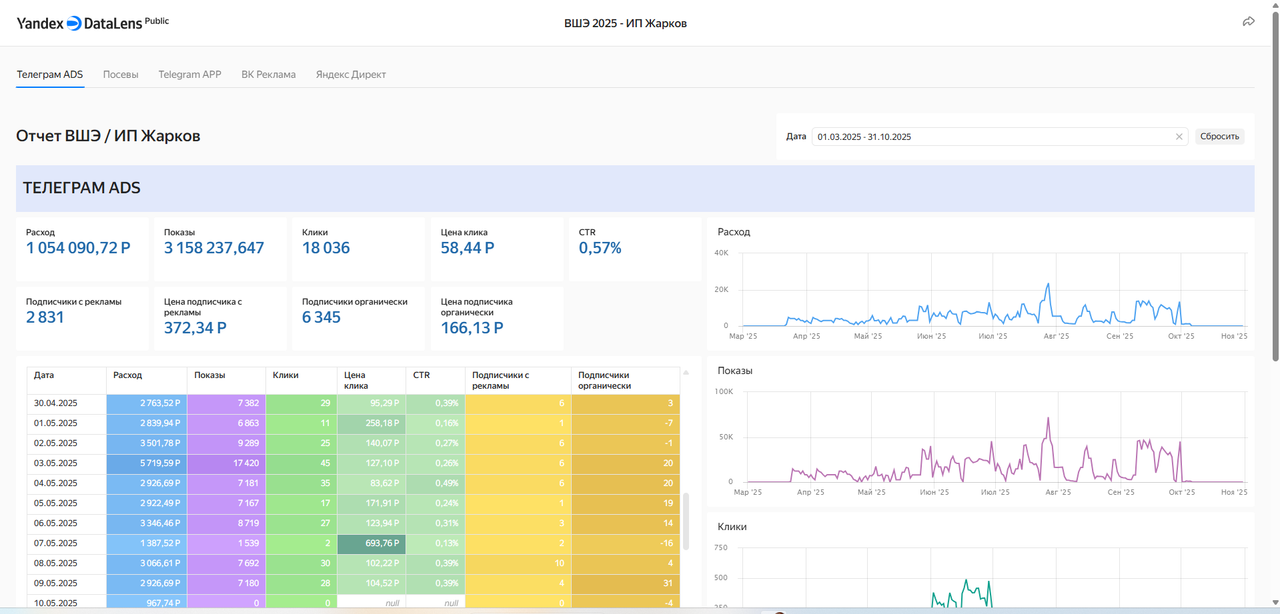Select the value 166,13 ₽
Viewport: 1280px width, 614px height.
pos(472,328)
